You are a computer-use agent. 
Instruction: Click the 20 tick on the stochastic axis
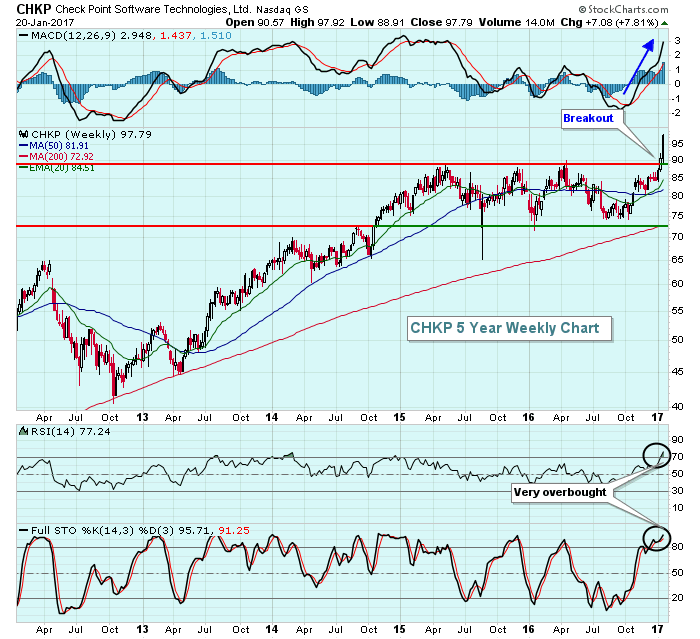[677, 598]
